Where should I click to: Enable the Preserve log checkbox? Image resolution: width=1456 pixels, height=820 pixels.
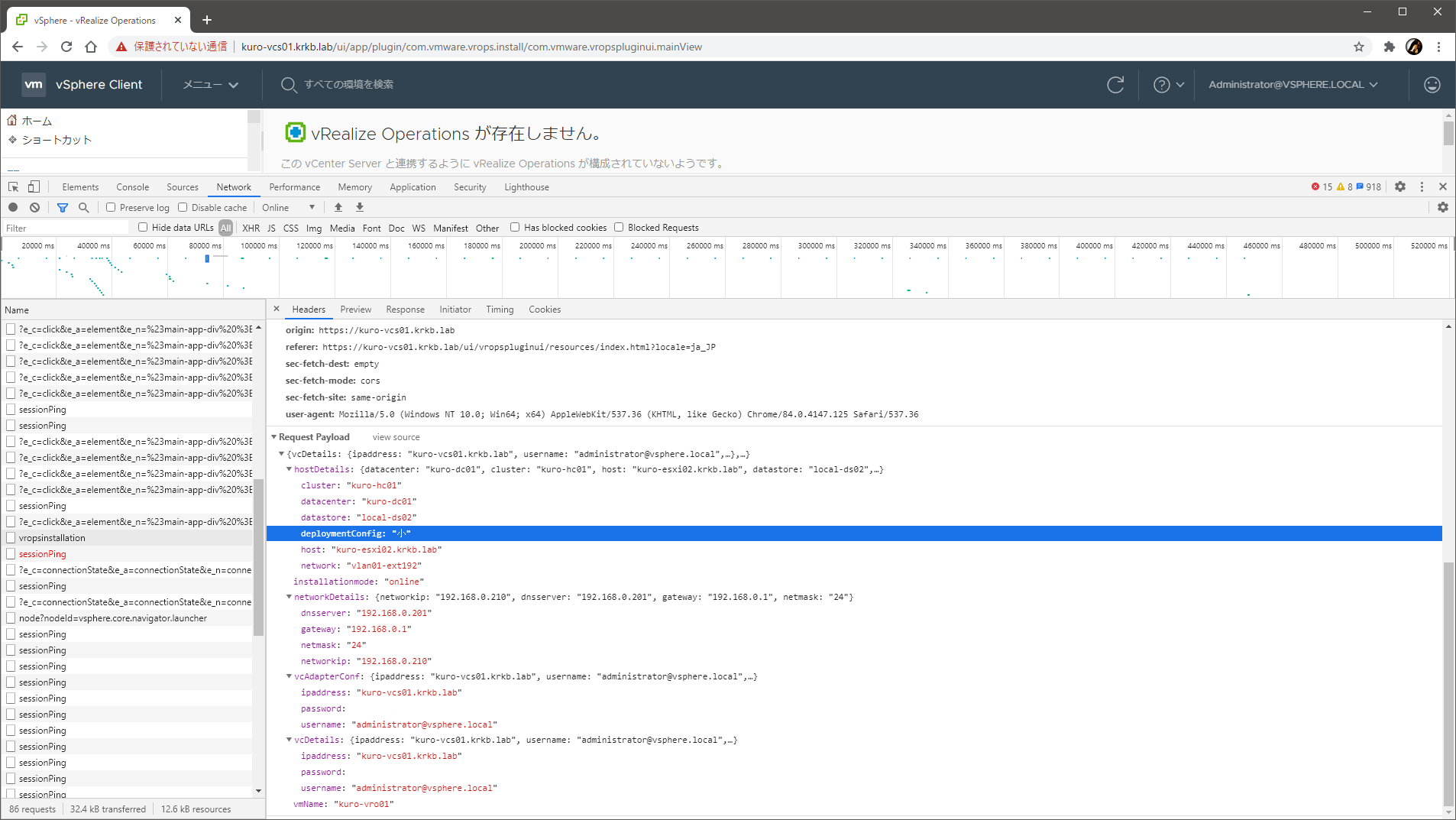point(111,207)
